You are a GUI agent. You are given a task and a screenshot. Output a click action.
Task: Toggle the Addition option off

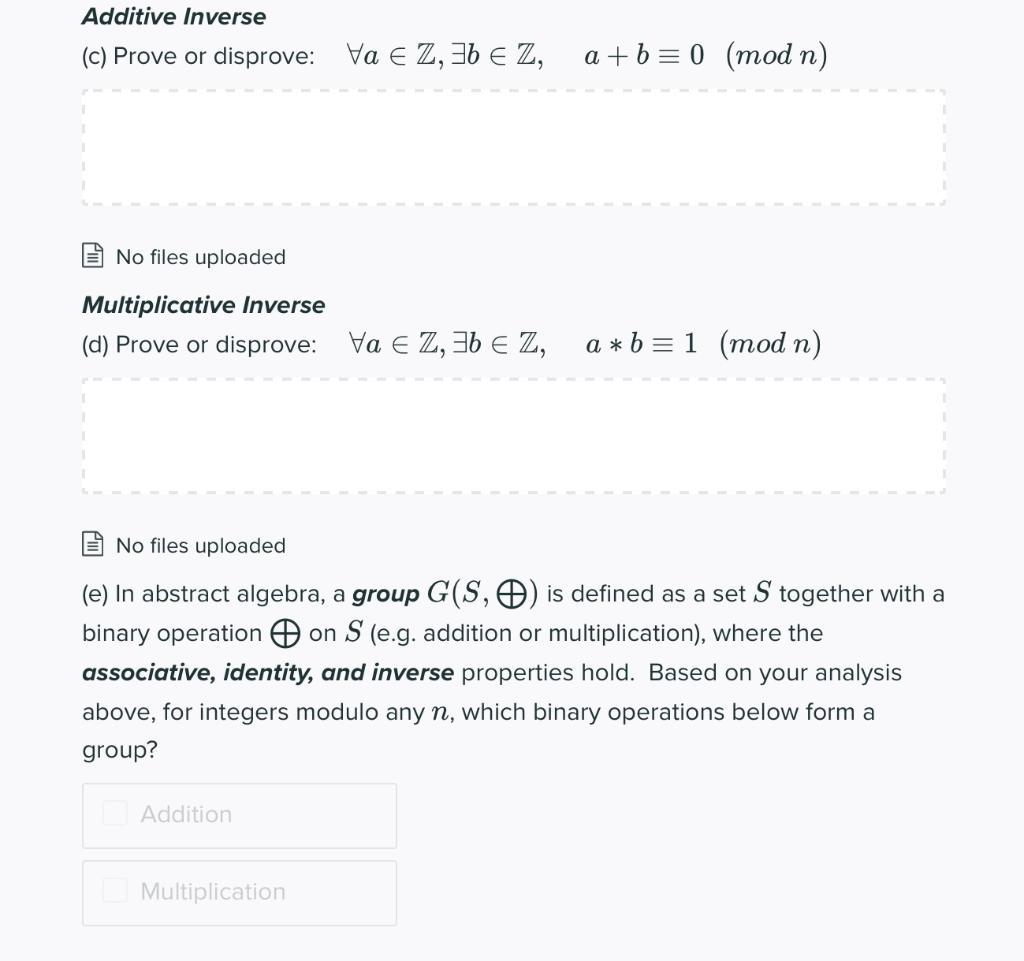click(114, 814)
